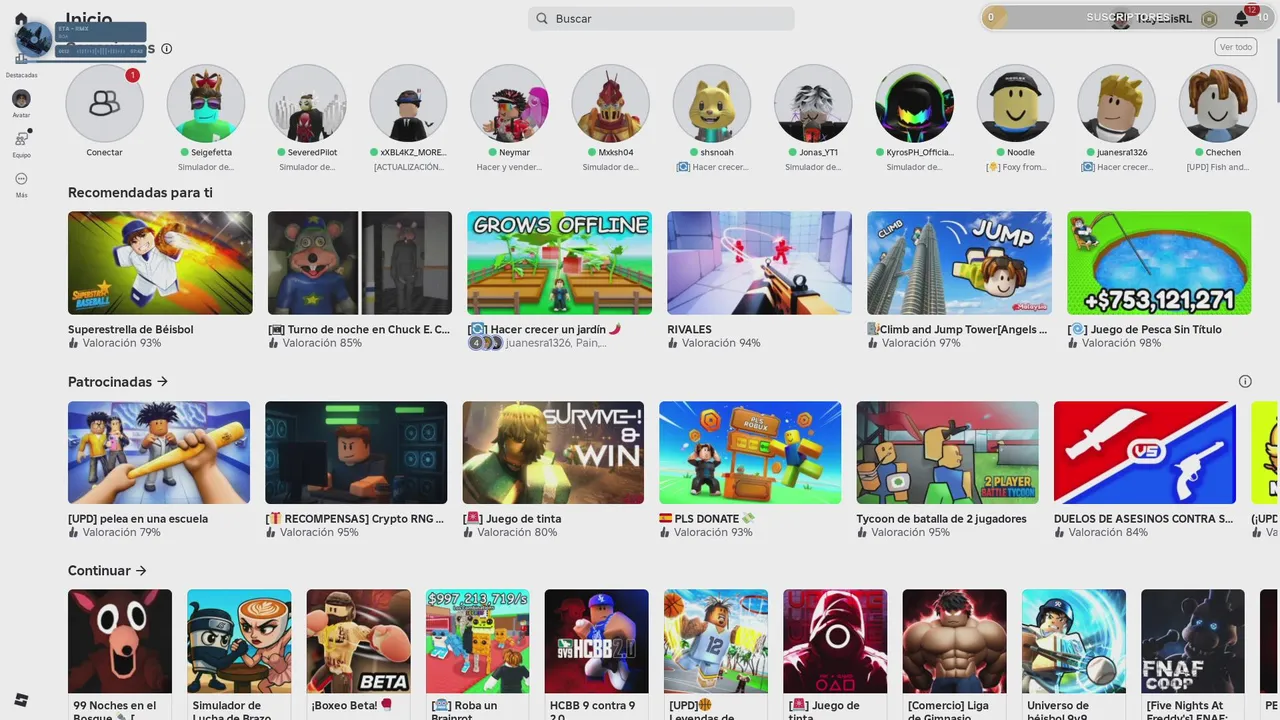
Task: Open Seigefetta's friend avatar
Action: coord(205,103)
